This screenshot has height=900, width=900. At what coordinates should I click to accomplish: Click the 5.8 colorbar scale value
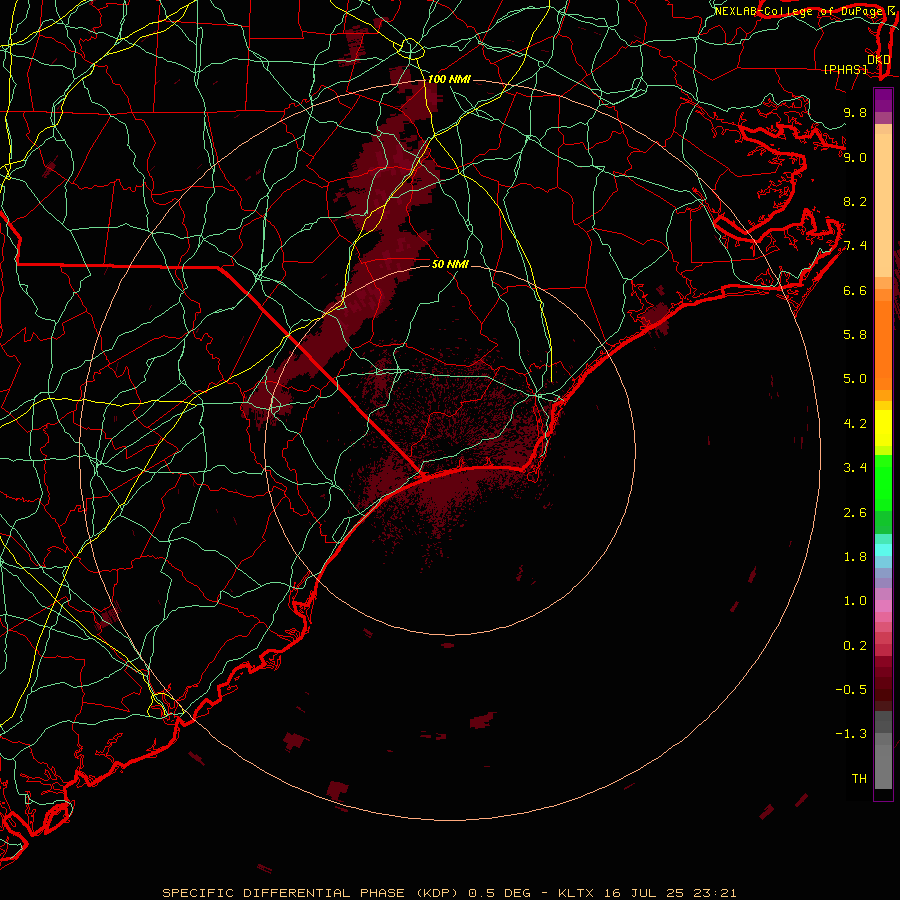click(855, 334)
